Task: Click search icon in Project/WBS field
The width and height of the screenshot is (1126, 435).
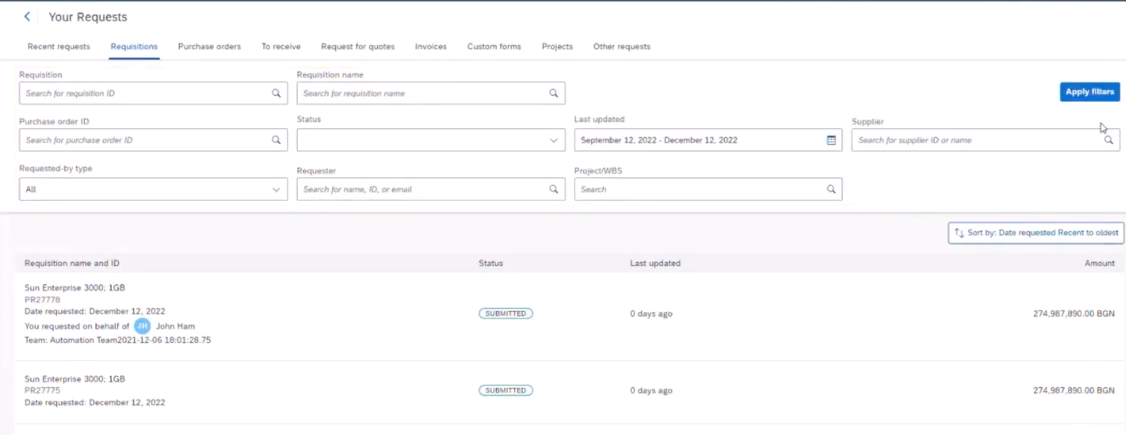Action: tap(831, 190)
